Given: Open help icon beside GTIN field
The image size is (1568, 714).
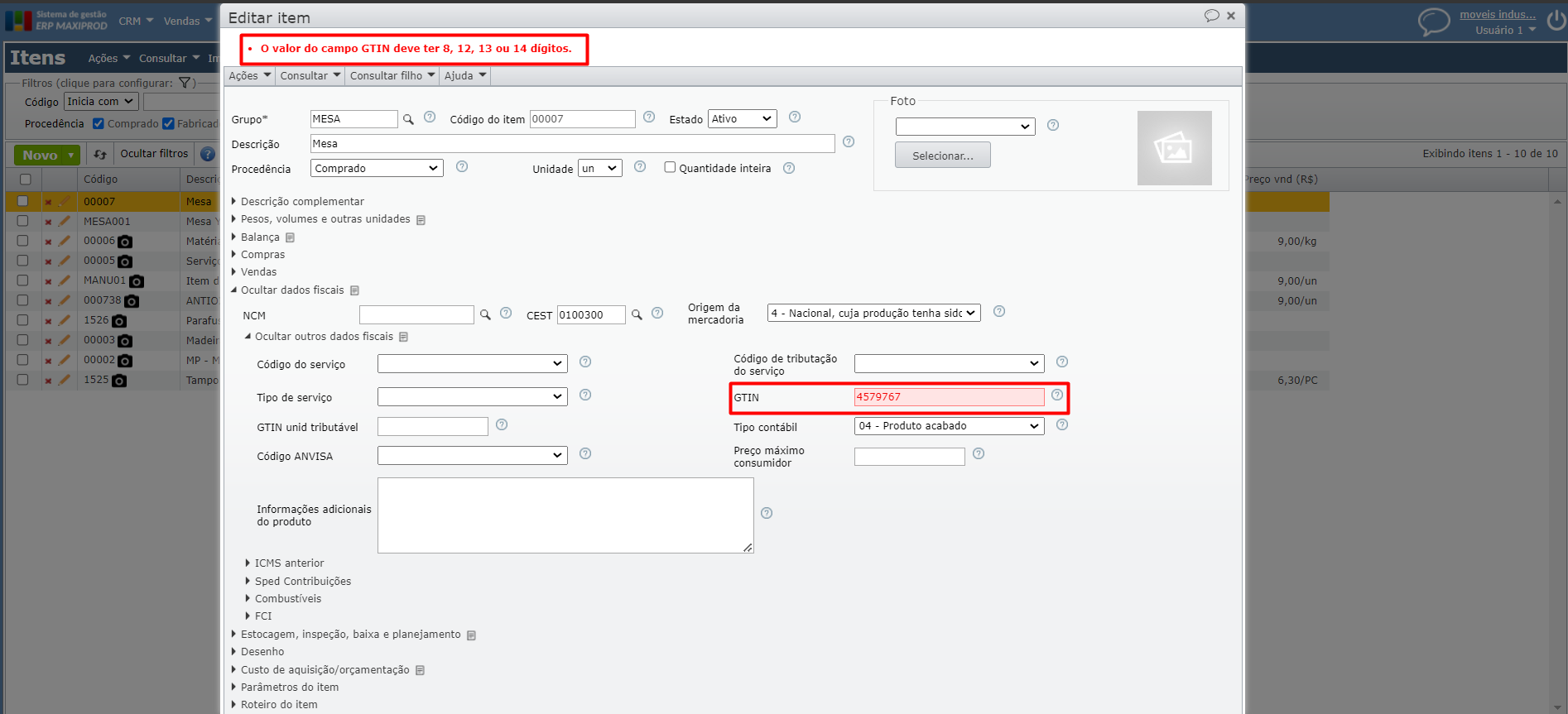Looking at the screenshot, I should pyautogui.click(x=1057, y=395).
